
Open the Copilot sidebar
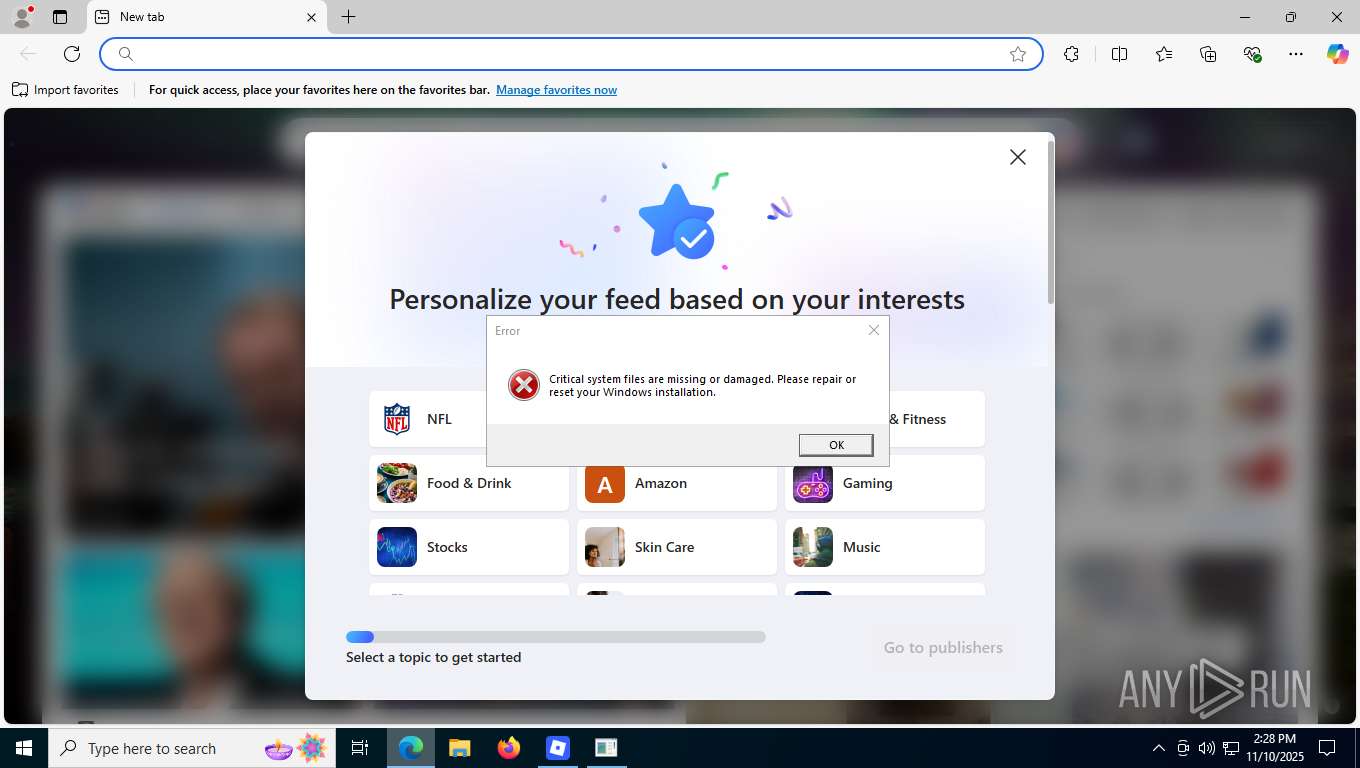1338,54
